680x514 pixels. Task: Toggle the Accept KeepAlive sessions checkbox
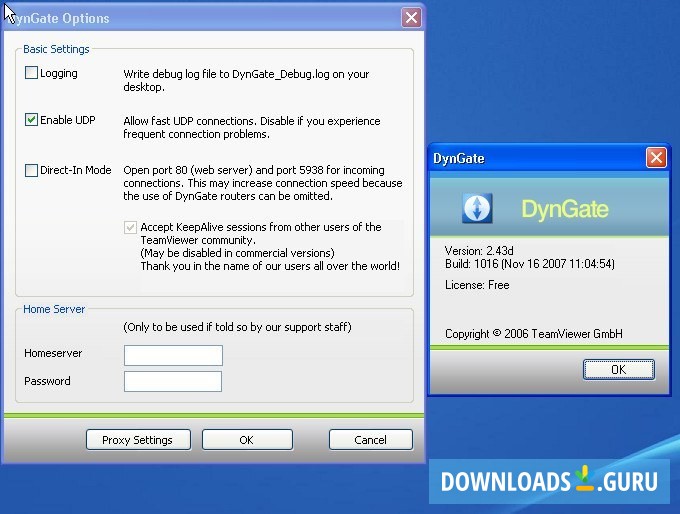(x=130, y=227)
